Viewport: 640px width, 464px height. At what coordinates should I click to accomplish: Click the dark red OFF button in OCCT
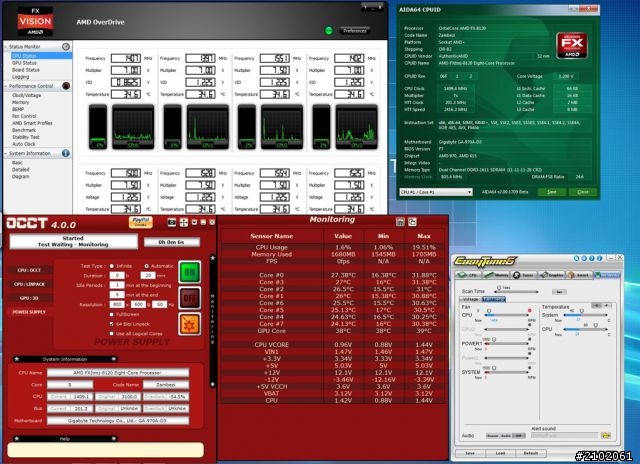190,298
